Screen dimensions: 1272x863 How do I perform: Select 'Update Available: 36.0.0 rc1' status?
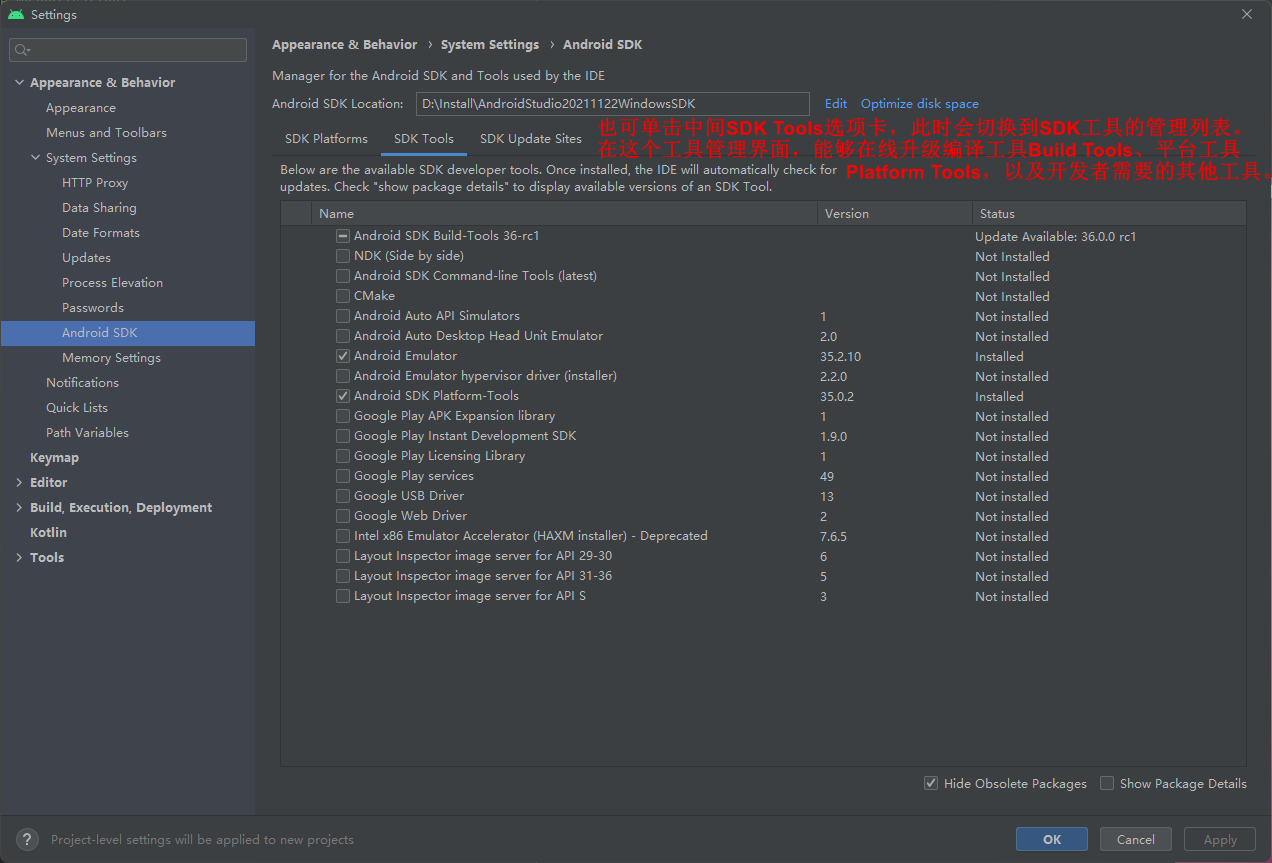coord(1056,237)
